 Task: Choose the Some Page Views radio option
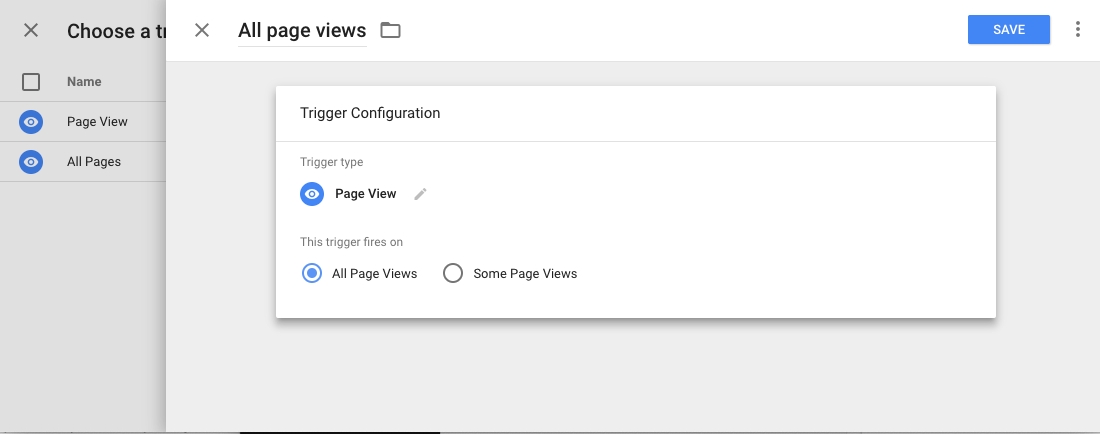click(x=453, y=273)
